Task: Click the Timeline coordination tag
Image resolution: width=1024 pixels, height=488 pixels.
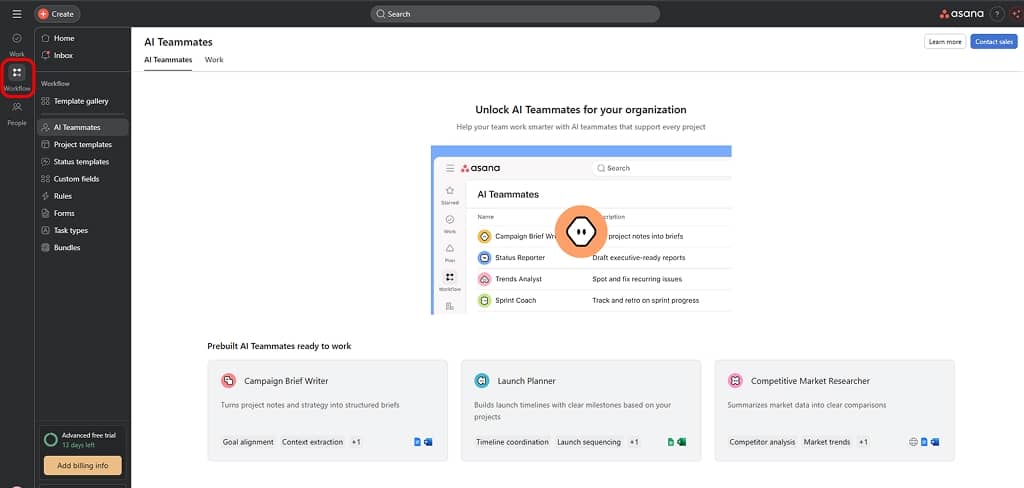Action: pos(513,442)
